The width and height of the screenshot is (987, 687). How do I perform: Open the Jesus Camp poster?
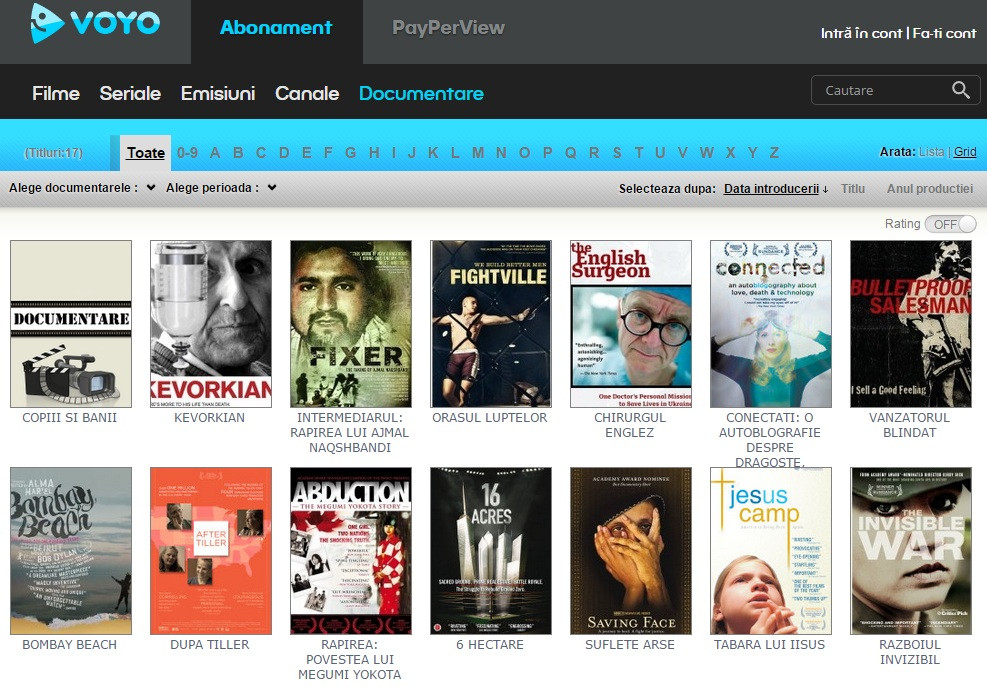(x=770, y=550)
